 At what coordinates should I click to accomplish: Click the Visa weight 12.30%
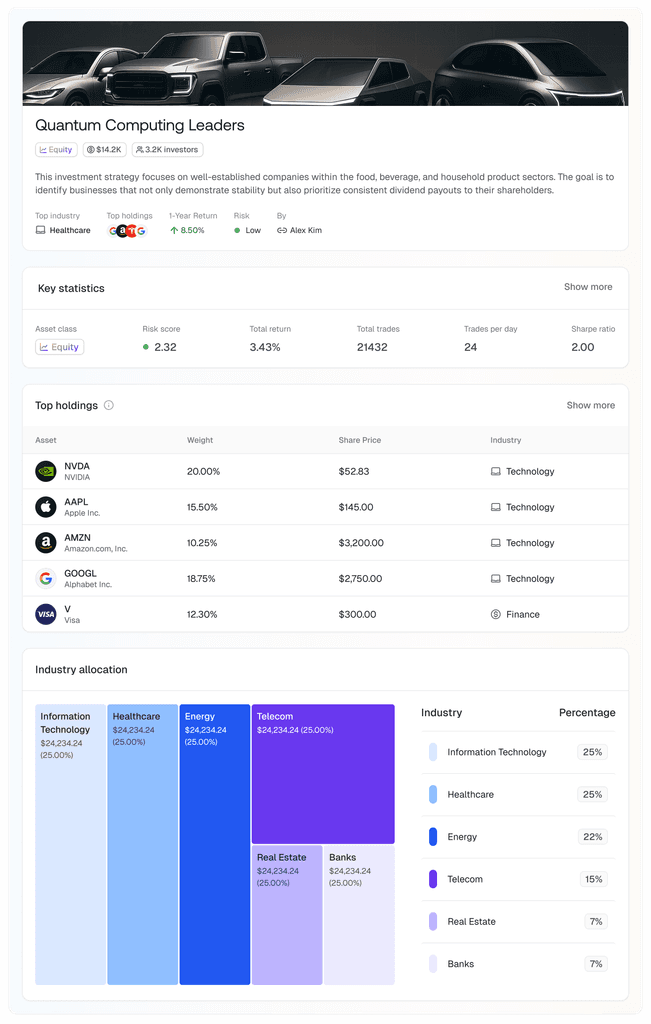(202, 615)
